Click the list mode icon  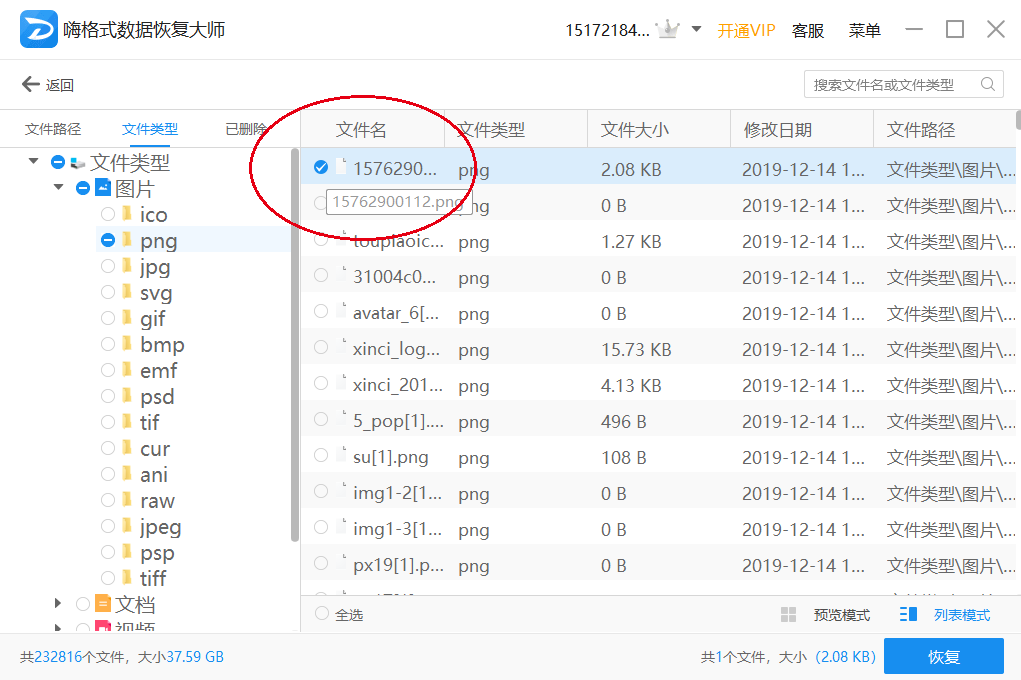[908, 614]
